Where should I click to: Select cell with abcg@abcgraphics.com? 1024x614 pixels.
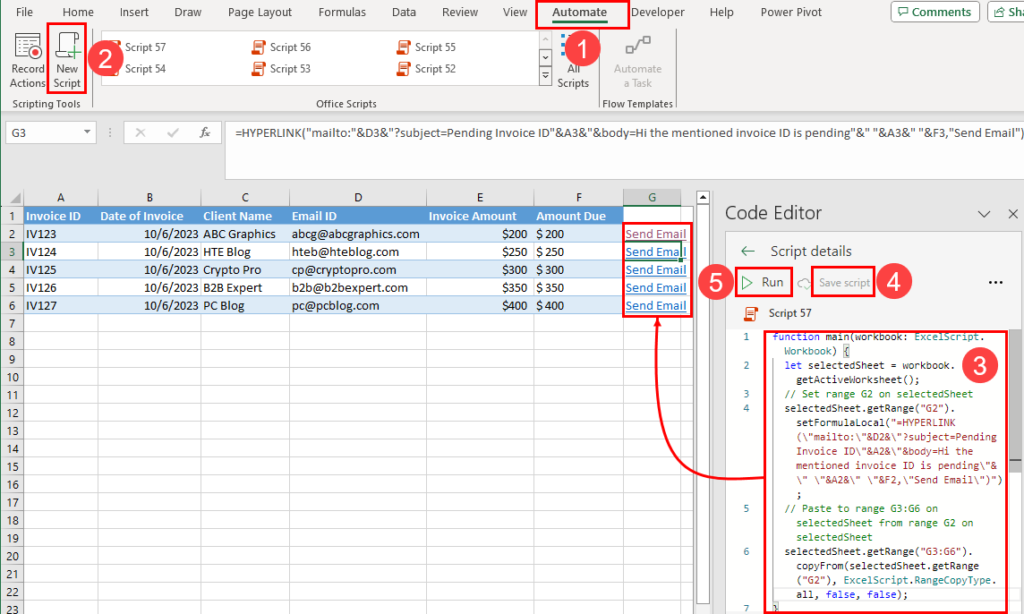[x=357, y=234]
